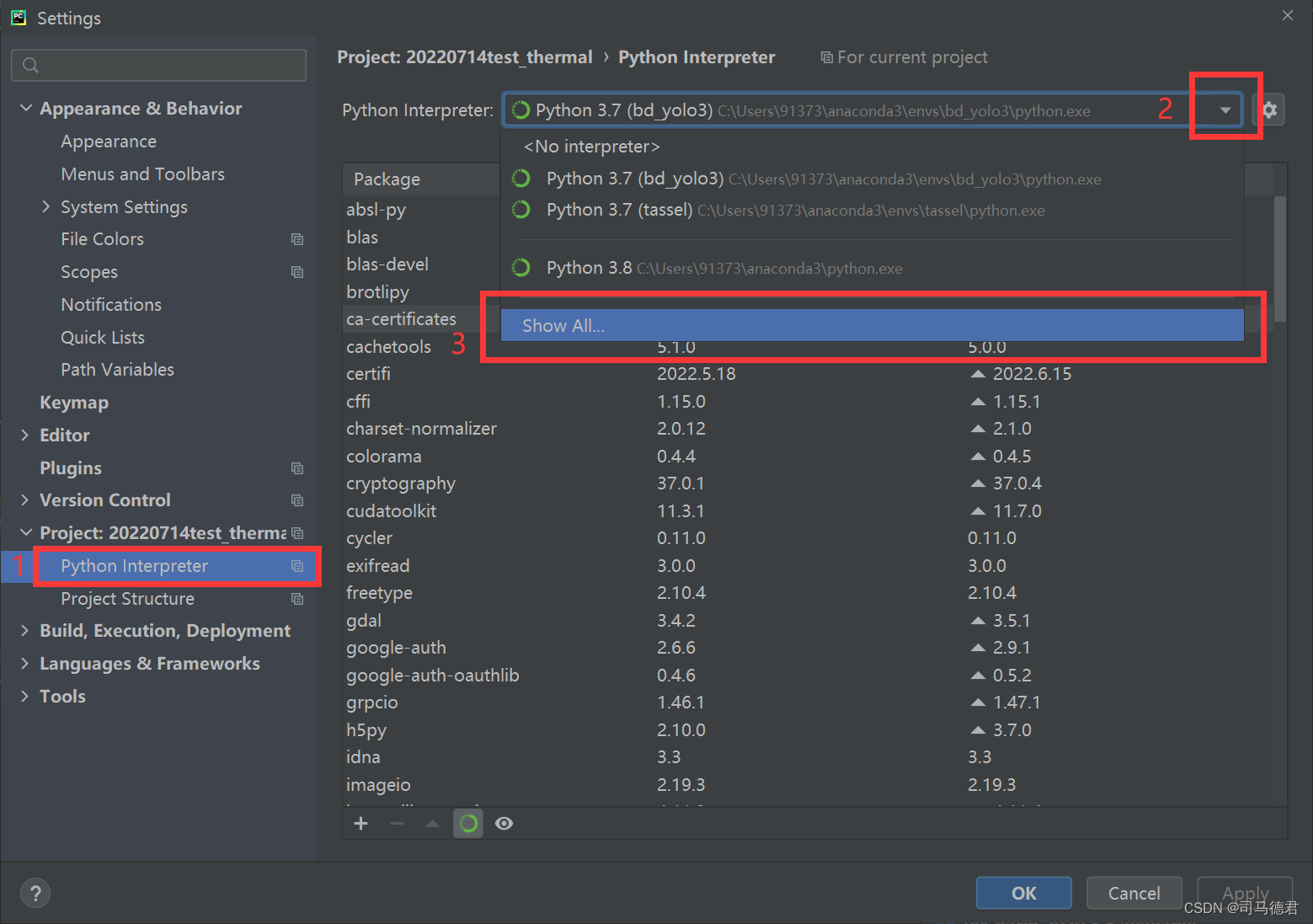Select the cryptography package row

pos(809,483)
